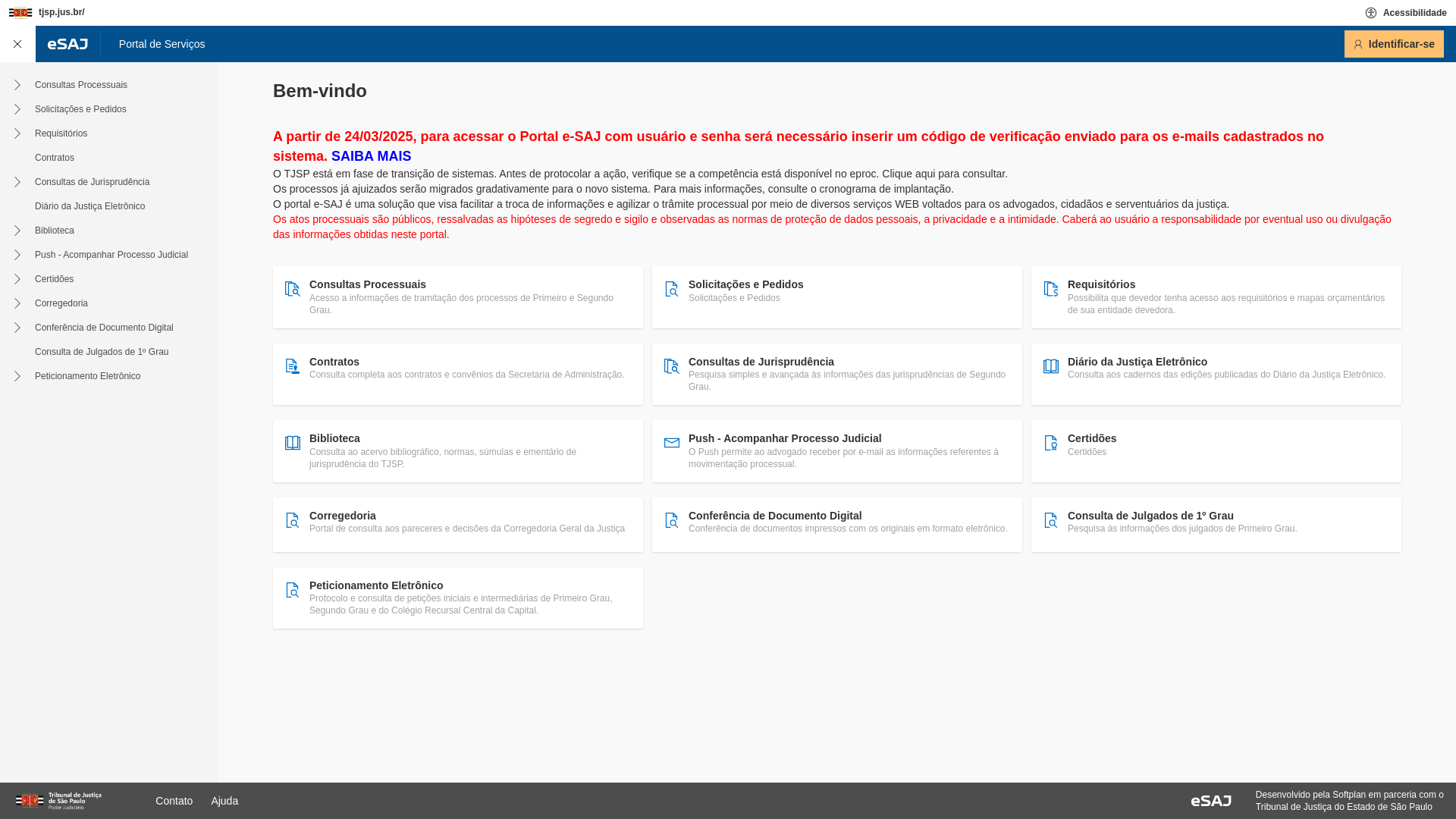The width and height of the screenshot is (1456, 819).
Task: Click Ajuda link in footer
Action: pyautogui.click(x=224, y=801)
